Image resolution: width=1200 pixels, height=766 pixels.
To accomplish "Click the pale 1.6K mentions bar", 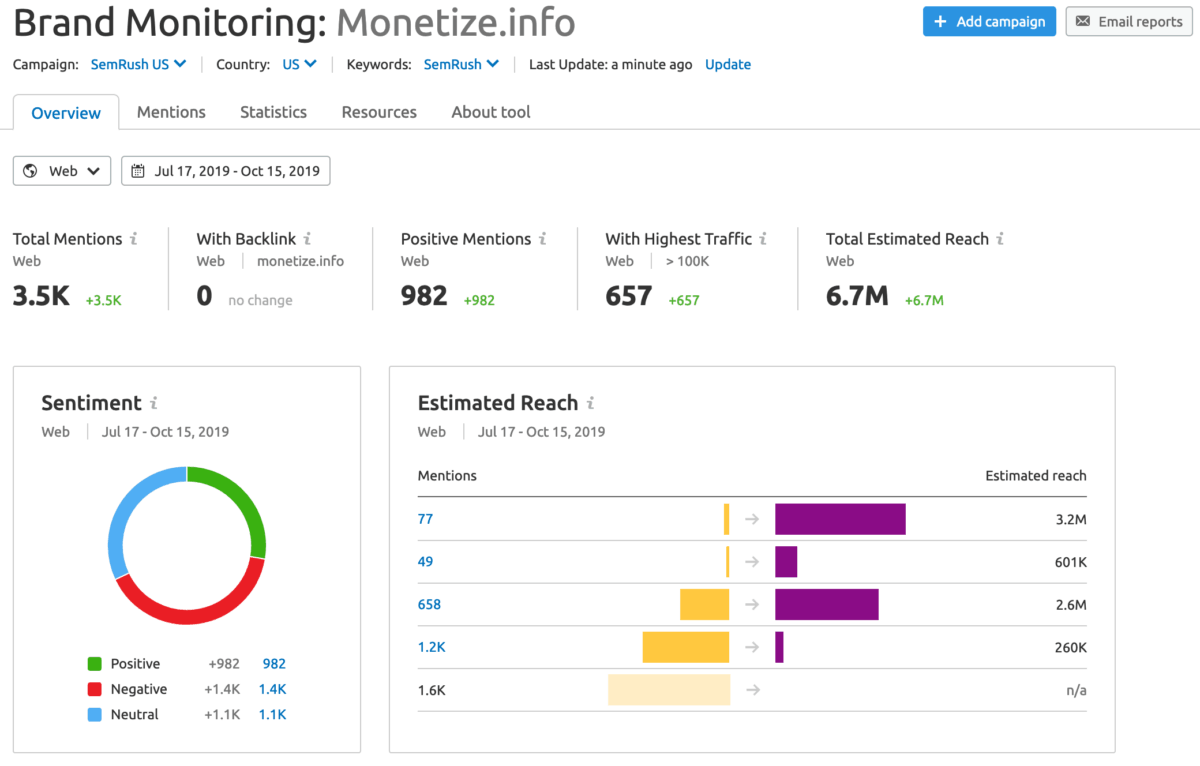I will tap(669, 690).
